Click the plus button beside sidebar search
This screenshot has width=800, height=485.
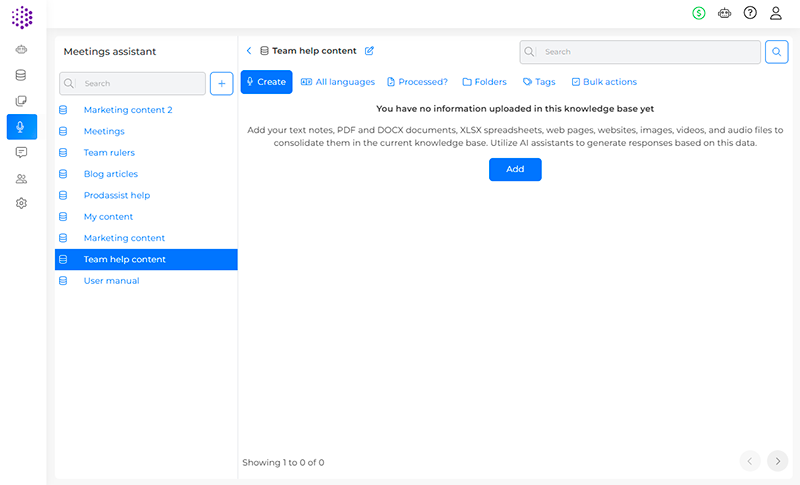[221, 84]
